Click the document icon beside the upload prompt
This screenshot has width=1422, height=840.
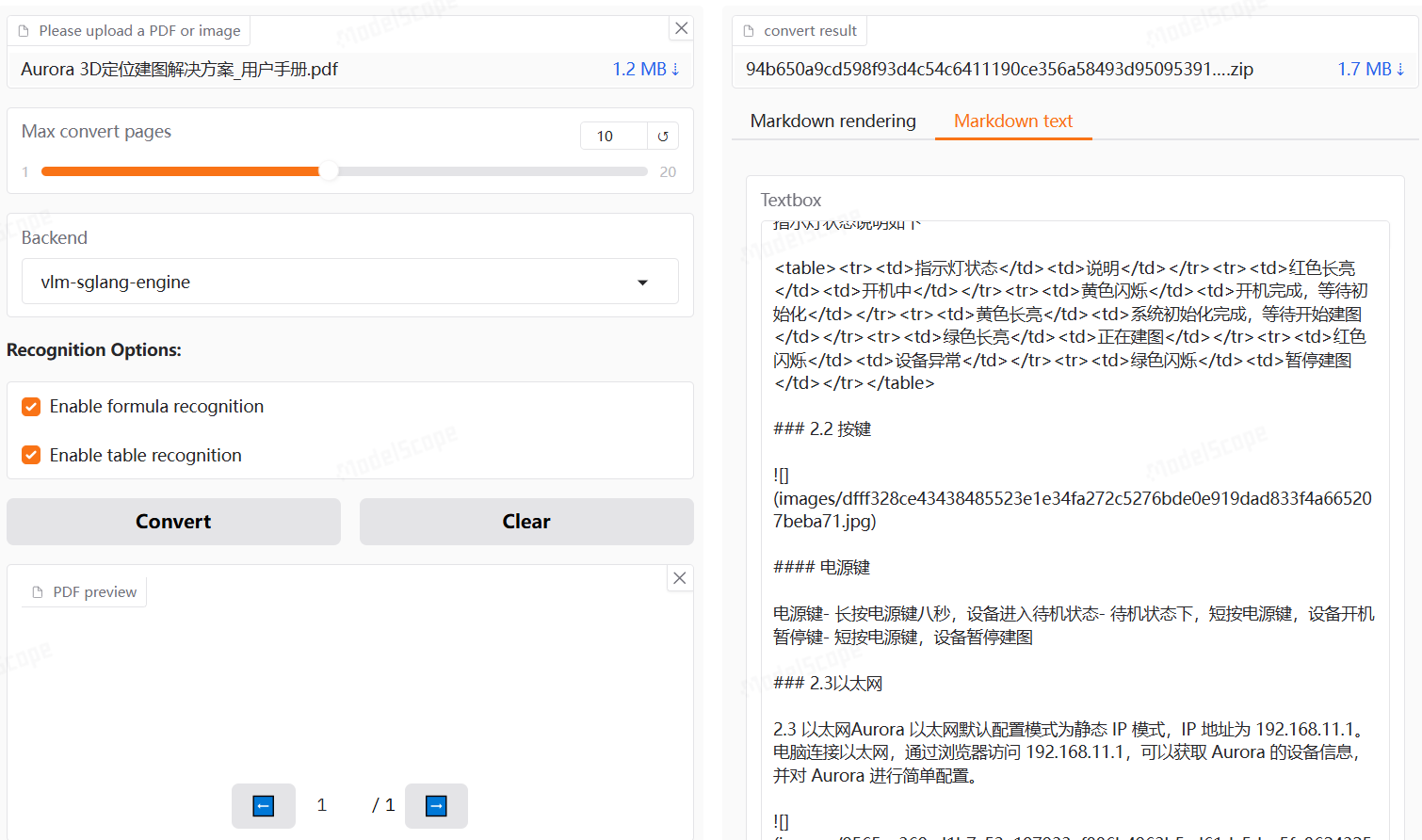[23, 30]
